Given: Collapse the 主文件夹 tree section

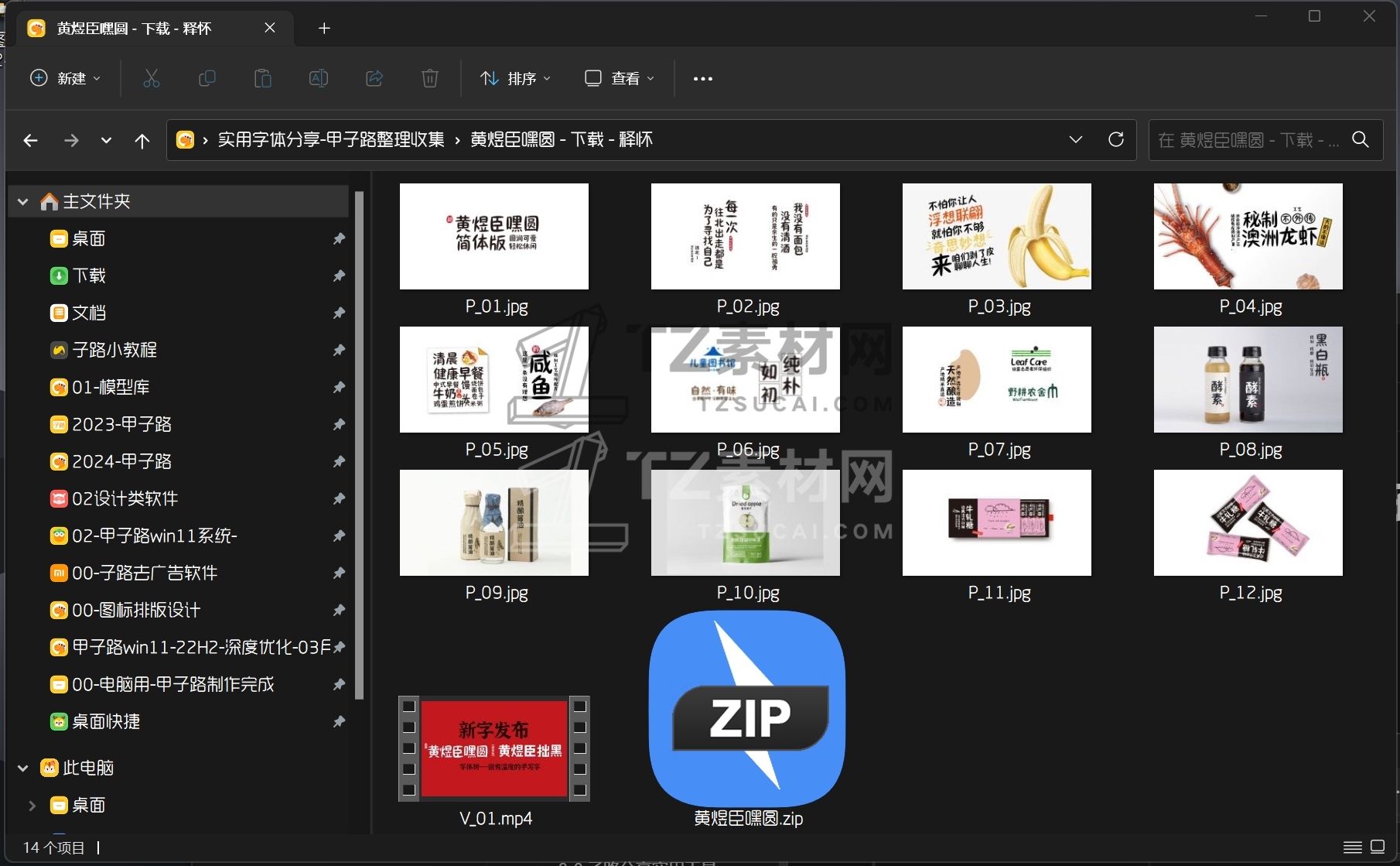Looking at the screenshot, I should (x=23, y=202).
